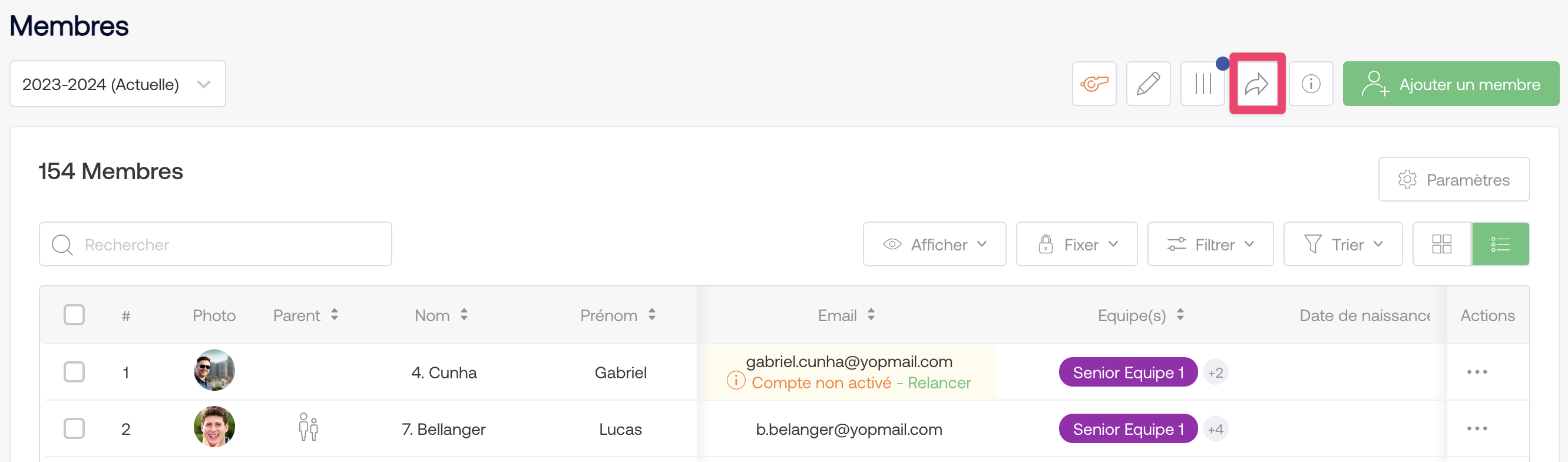
Task: Click Relancer link for Gabriel's account
Action: coord(938,383)
